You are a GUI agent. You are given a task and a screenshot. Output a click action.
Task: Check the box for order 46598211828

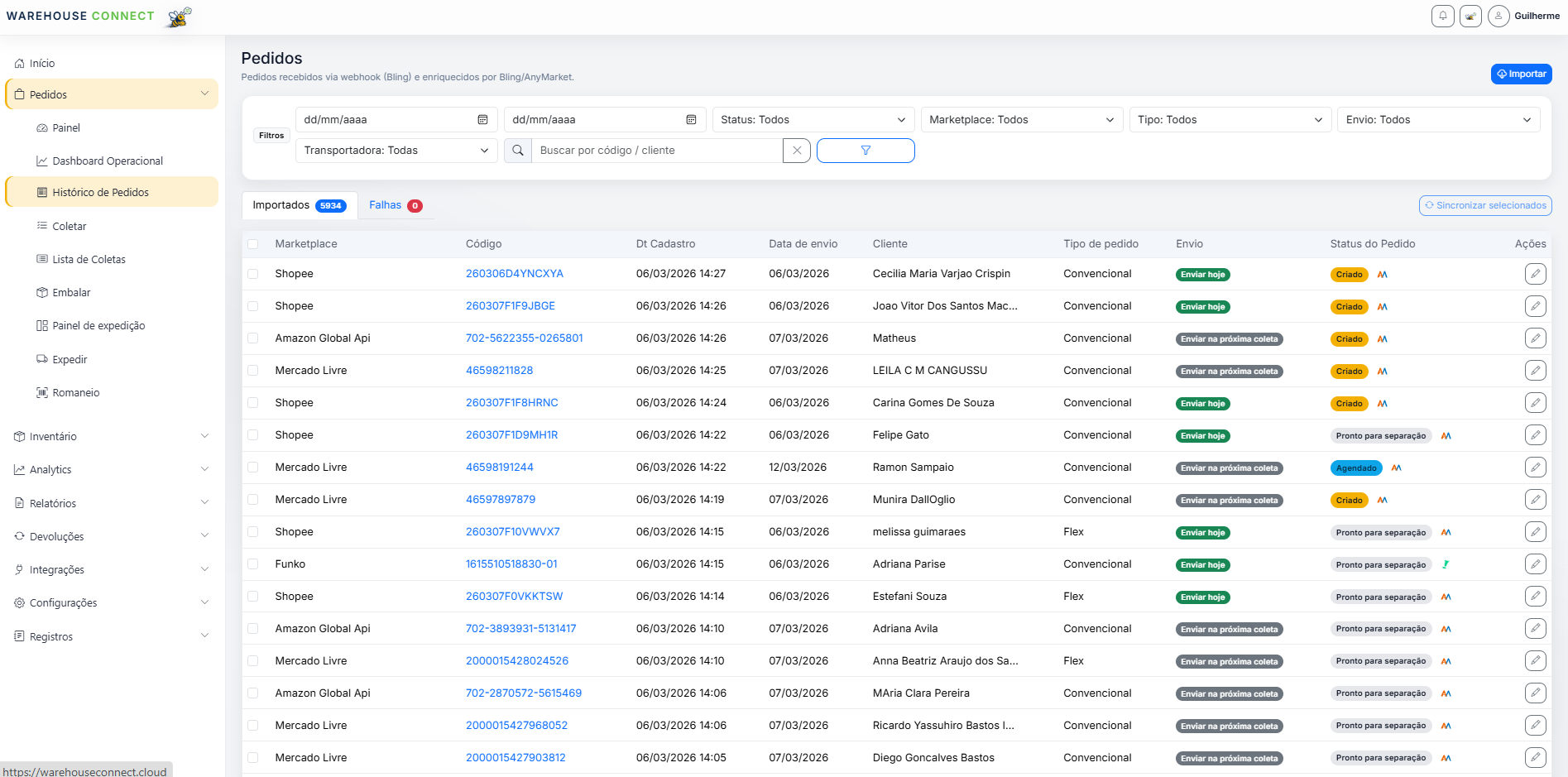click(253, 371)
